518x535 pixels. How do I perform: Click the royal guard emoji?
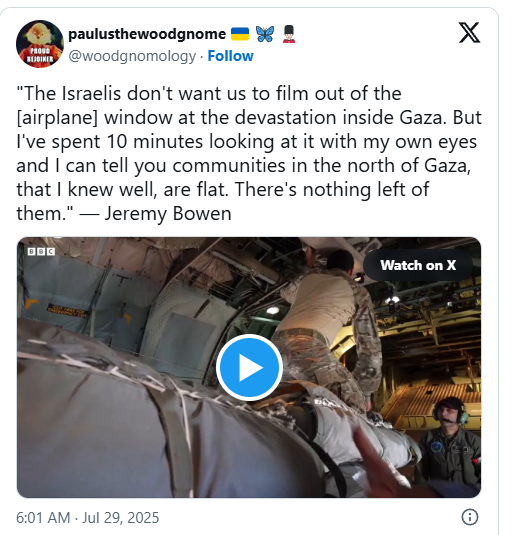coord(289,34)
